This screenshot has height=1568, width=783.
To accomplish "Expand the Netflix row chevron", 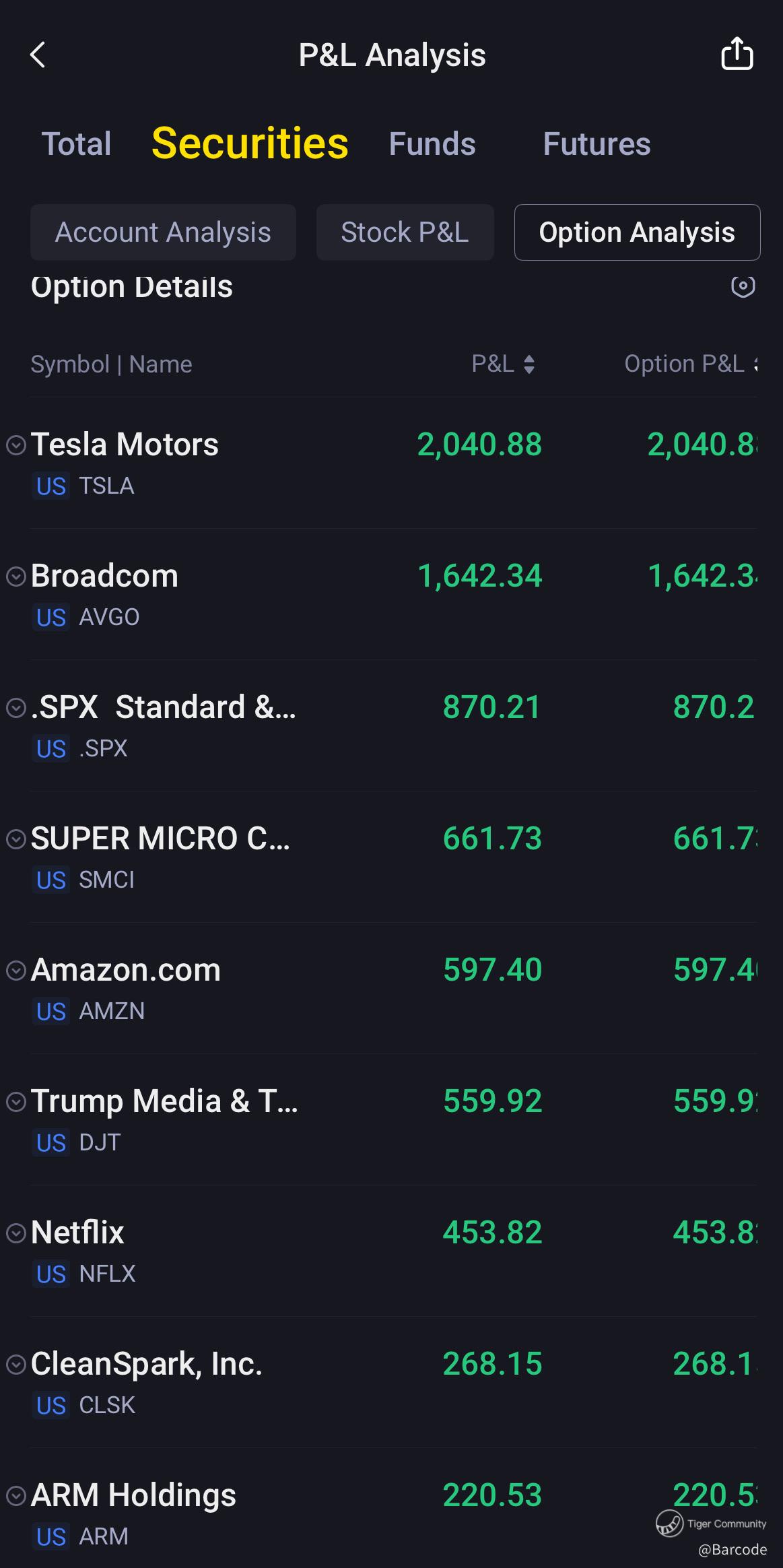I will click(16, 1233).
